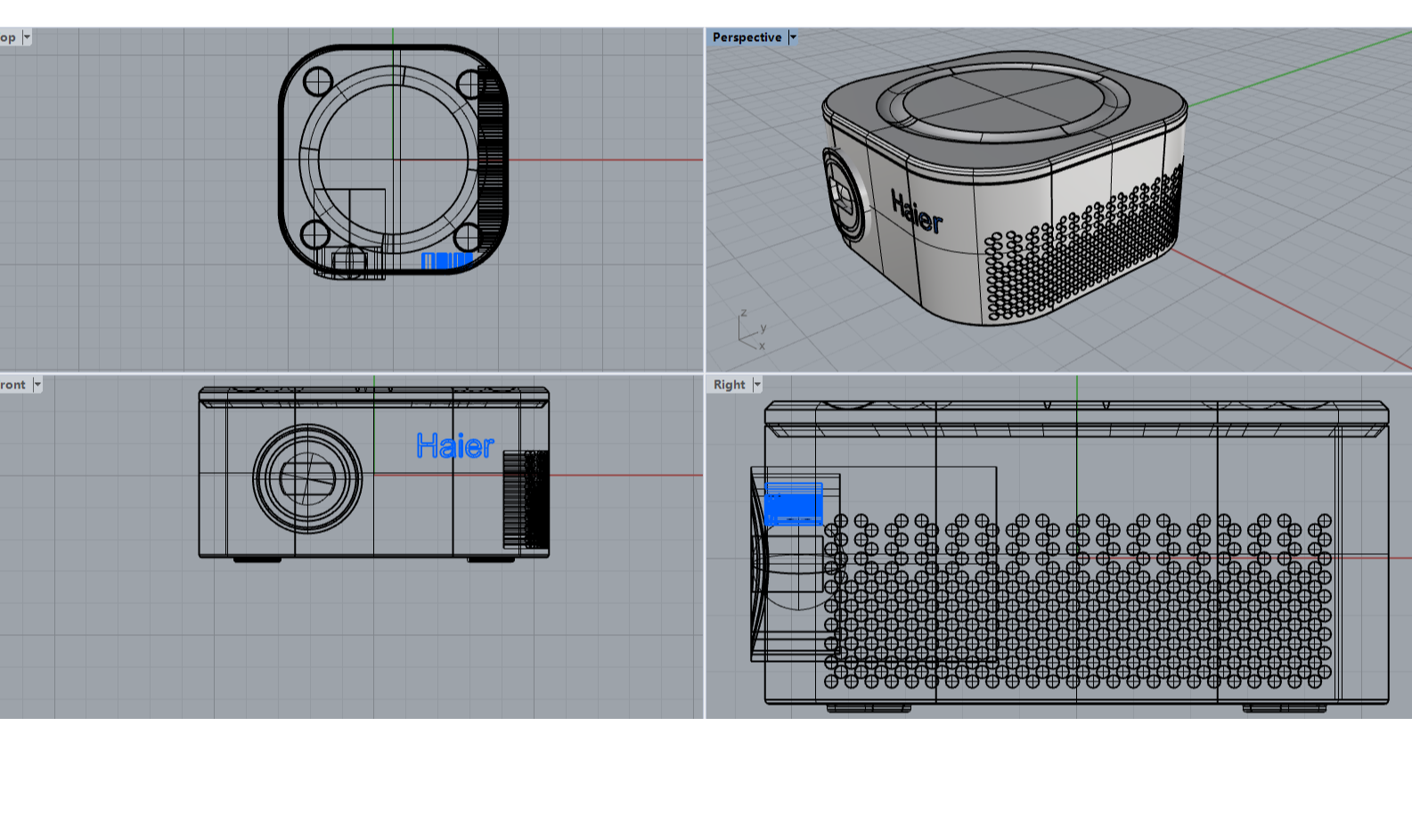Click the projector lens in Front viewport
The height and width of the screenshot is (840, 1412).
click(307, 478)
